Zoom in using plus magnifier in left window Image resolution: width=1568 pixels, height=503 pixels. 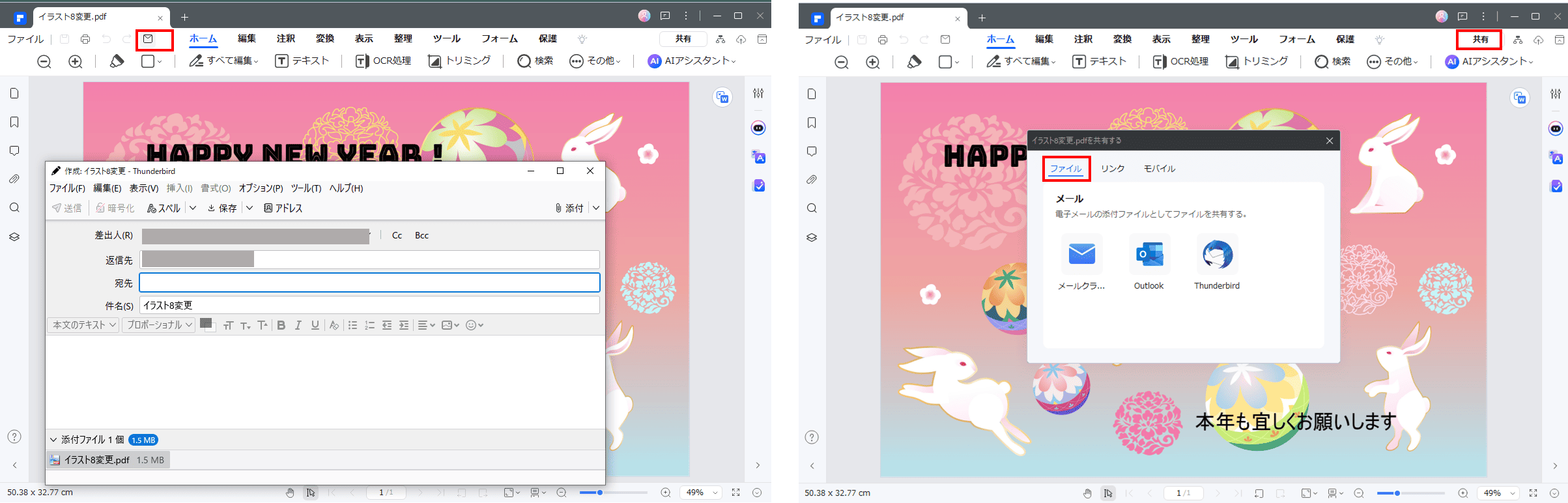(76, 61)
